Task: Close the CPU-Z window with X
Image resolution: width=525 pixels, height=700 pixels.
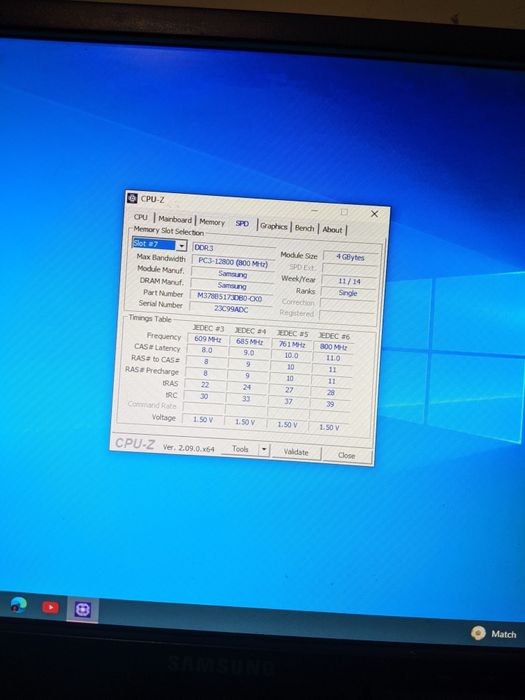Action: pos(375,214)
